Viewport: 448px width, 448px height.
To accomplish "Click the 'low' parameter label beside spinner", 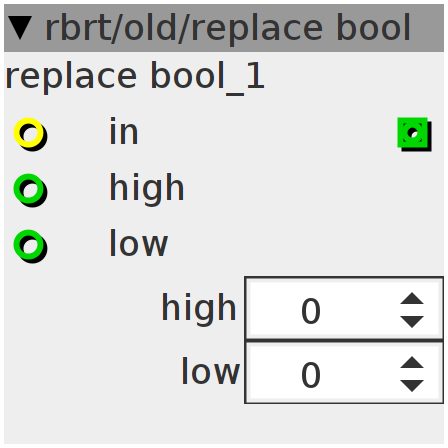I will pos(210,371).
